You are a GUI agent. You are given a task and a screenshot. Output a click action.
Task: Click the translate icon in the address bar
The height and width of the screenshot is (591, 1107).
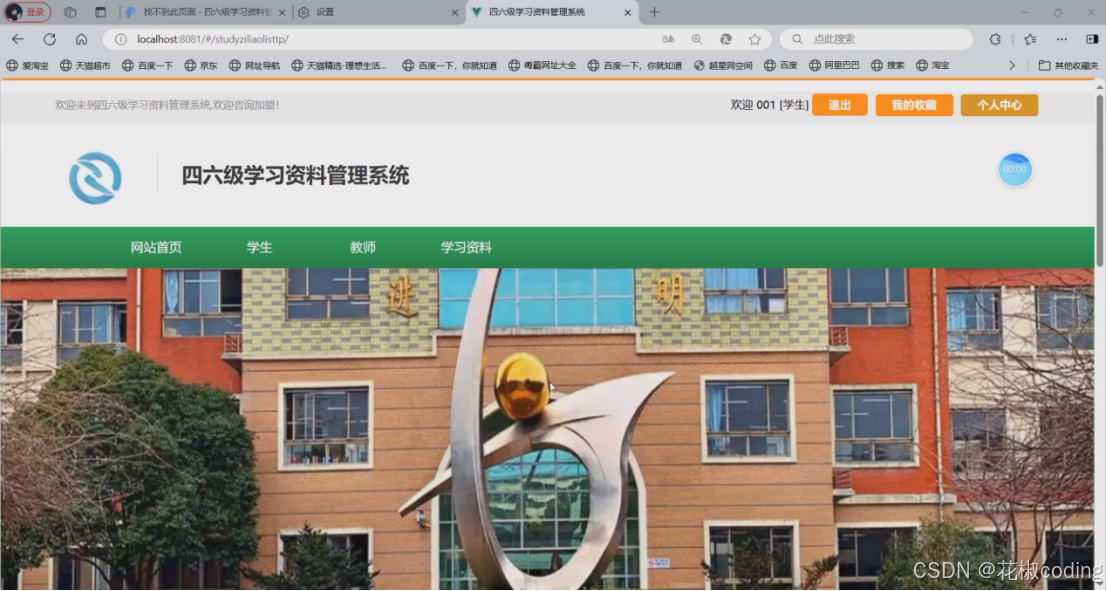coord(666,39)
